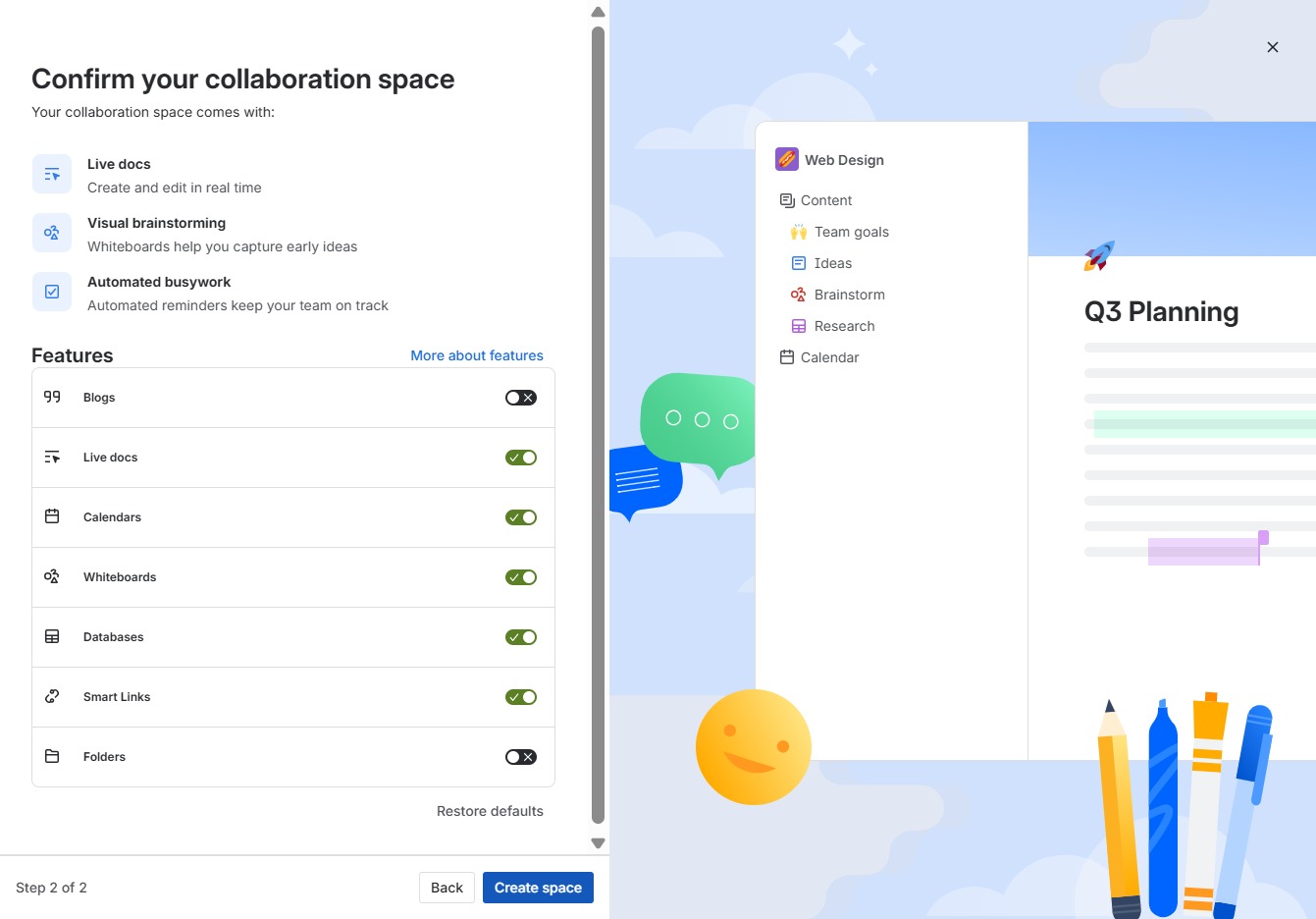Image resolution: width=1316 pixels, height=919 pixels.
Task: Click the Smart Links chain icon
Action: pos(52,696)
